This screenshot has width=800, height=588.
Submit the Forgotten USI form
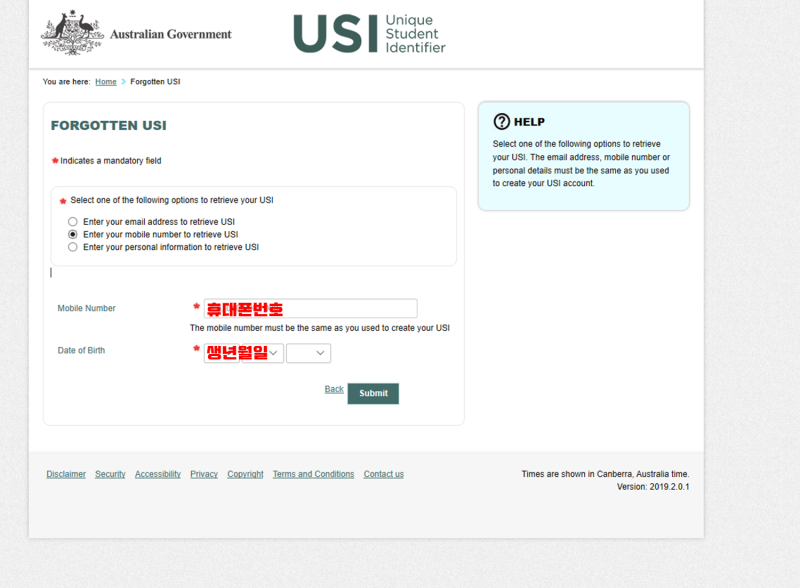tap(373, 394)
